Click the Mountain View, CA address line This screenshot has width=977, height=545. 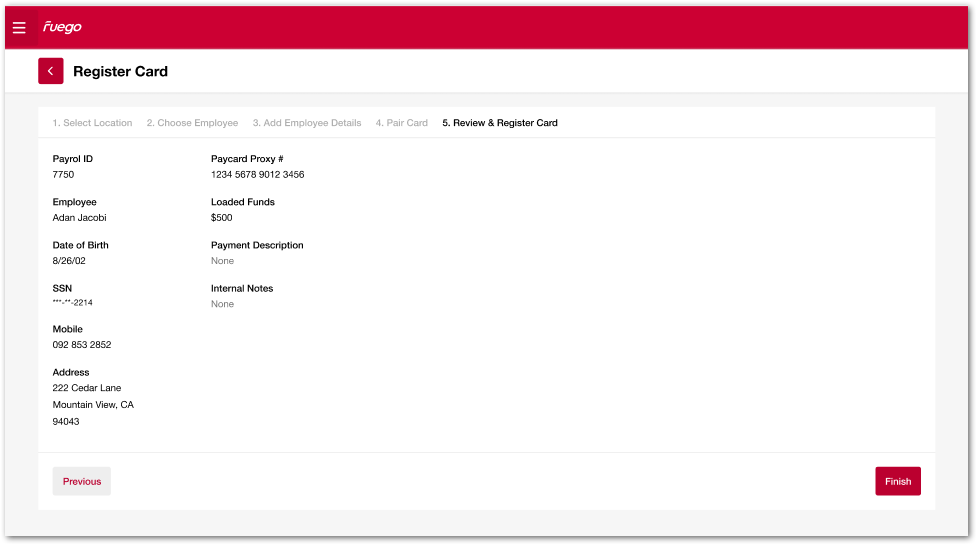93,405
